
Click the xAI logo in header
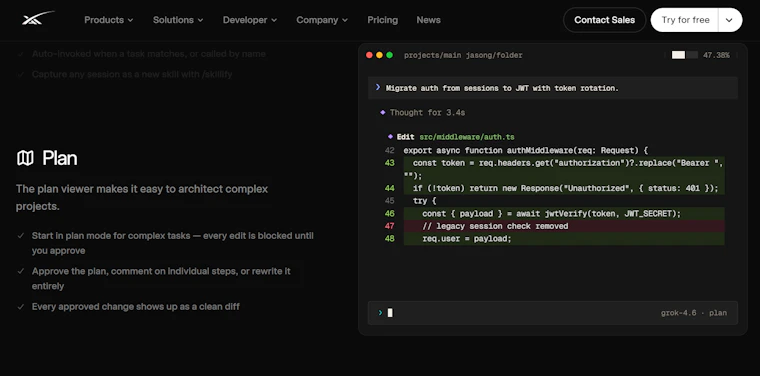38,19
